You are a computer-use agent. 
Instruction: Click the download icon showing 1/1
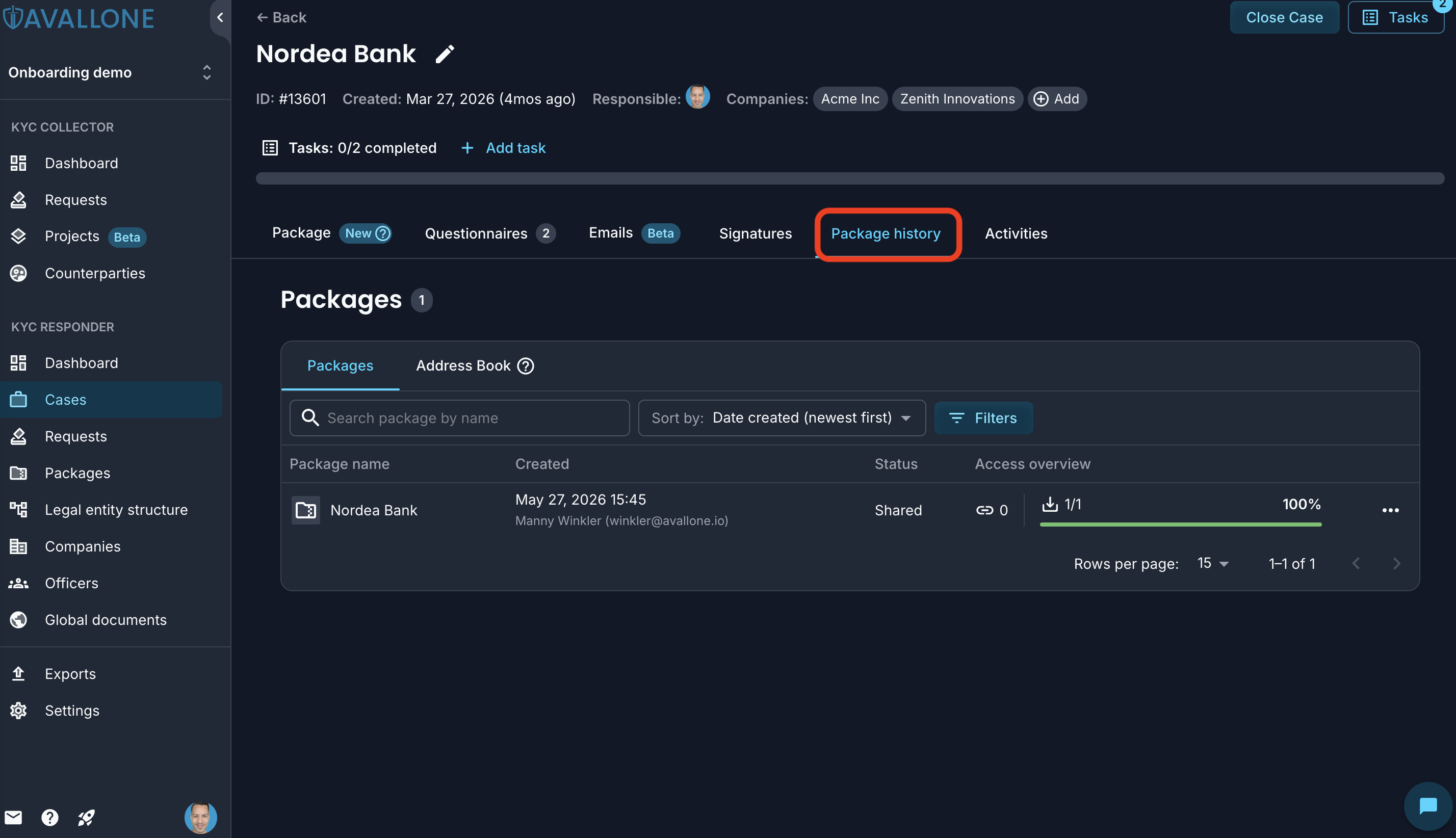1050,504
